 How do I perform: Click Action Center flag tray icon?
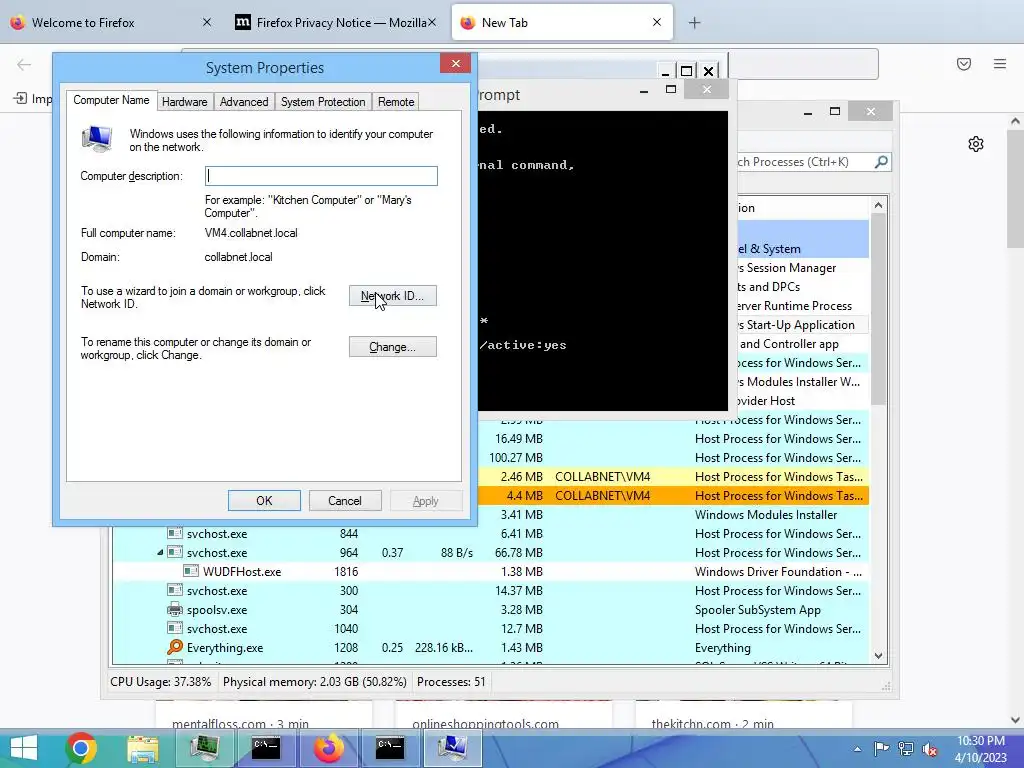[x=881, y=749]
